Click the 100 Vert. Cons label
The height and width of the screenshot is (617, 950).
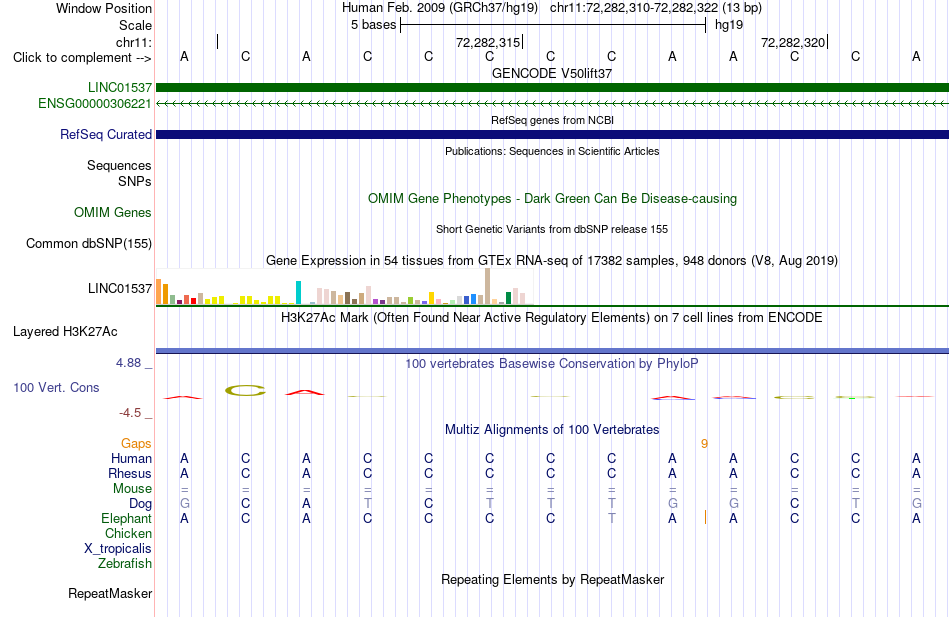point(56,388)
